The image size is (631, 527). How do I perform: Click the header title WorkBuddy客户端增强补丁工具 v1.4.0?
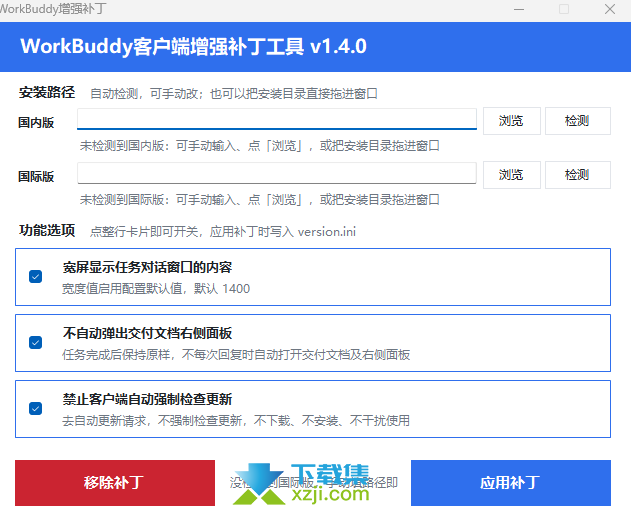(194, 47)
